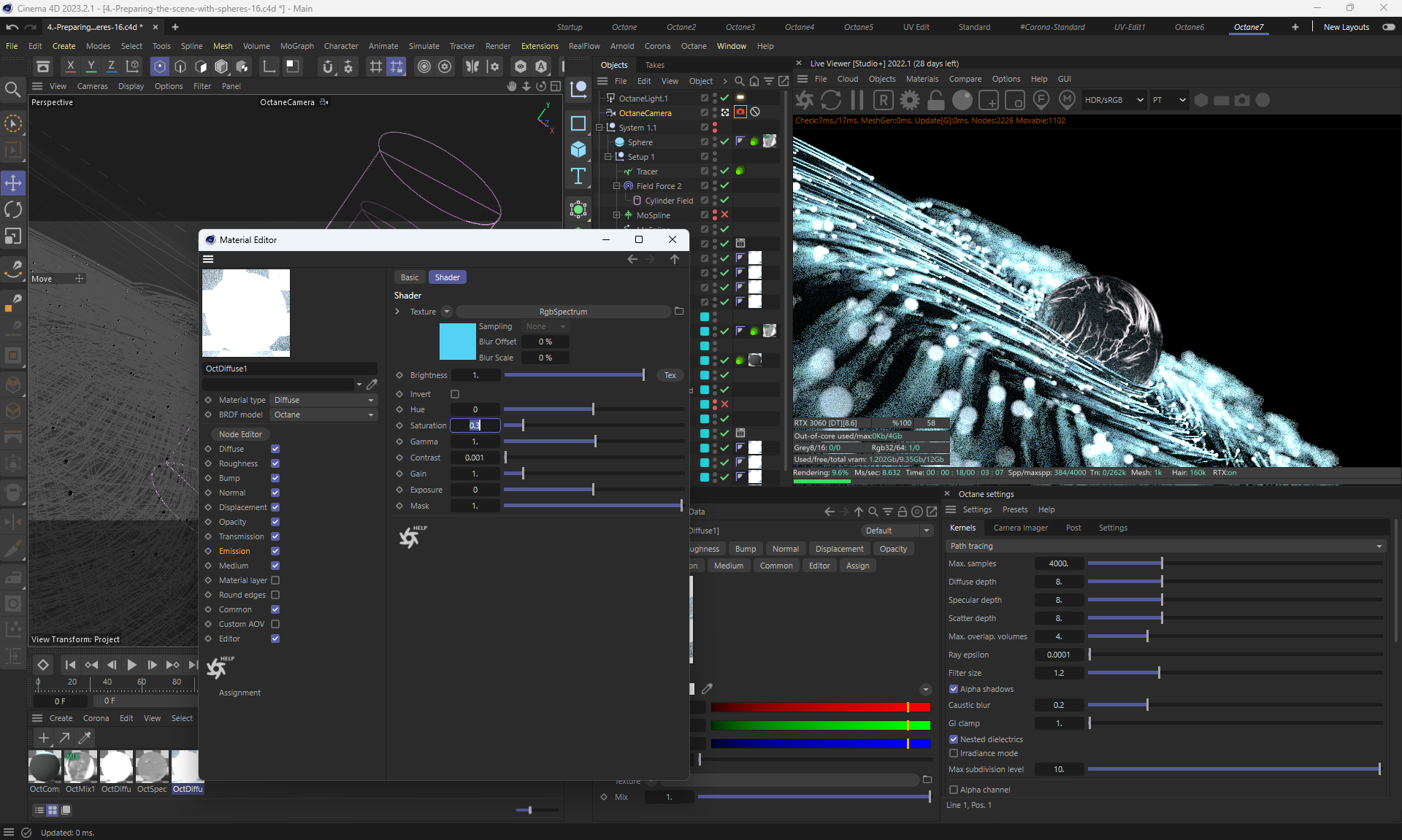Image resolution: width=1402 pixels, height=840 pixels.
Task: Enable the Material layer checkbox
Action: (x=275, y=580)
